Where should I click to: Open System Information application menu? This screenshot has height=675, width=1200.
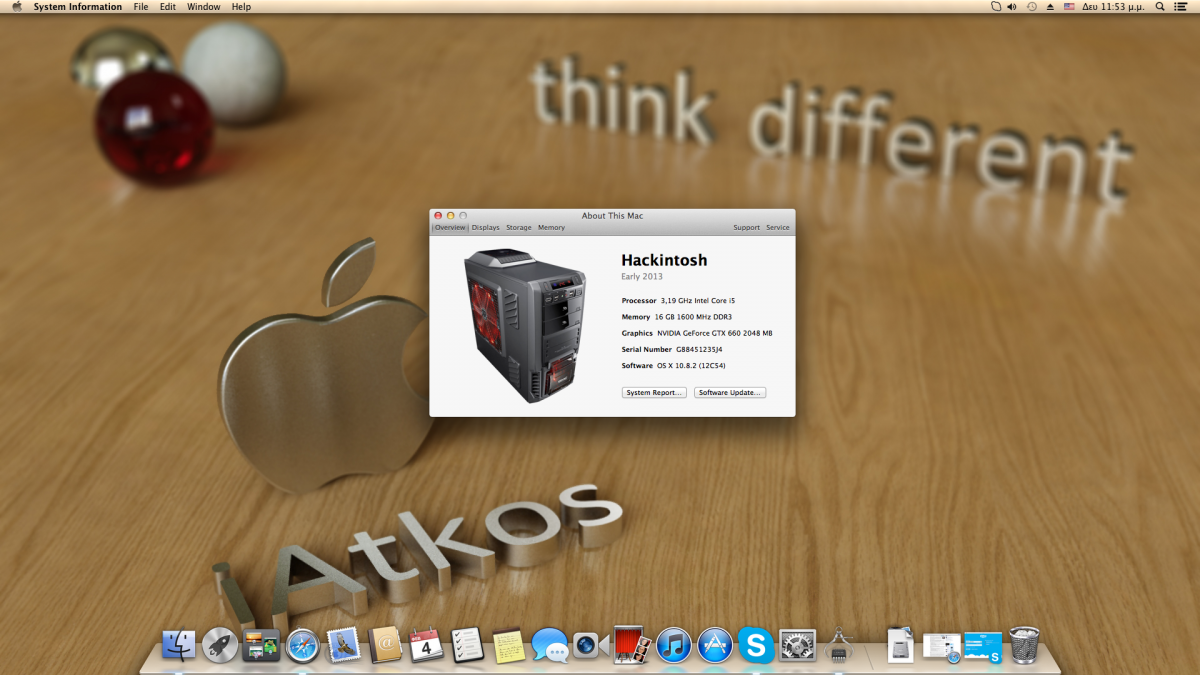(78, 7)
